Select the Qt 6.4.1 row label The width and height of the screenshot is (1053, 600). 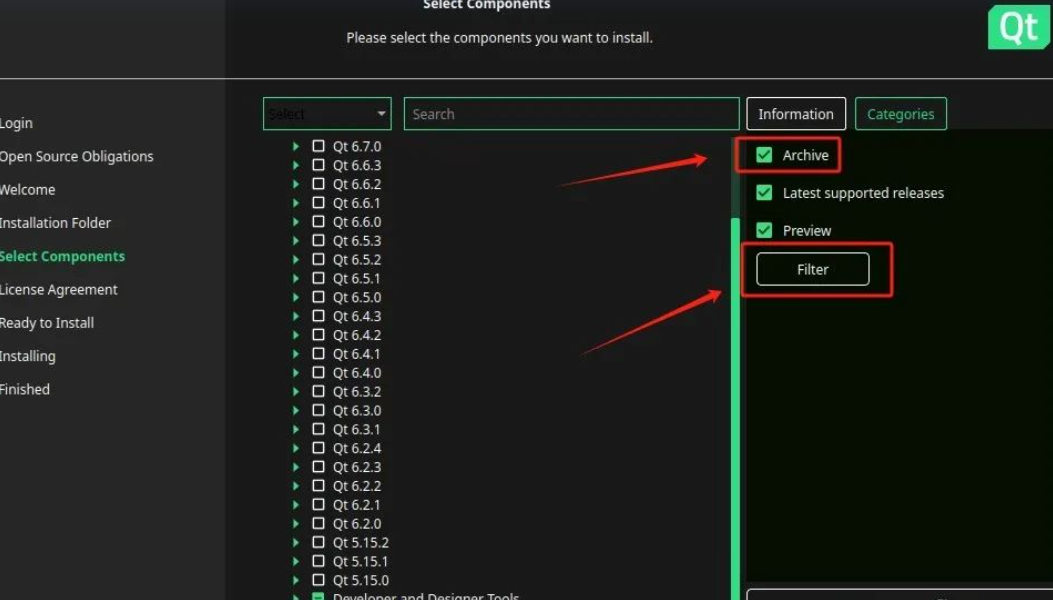click(357, 353)
